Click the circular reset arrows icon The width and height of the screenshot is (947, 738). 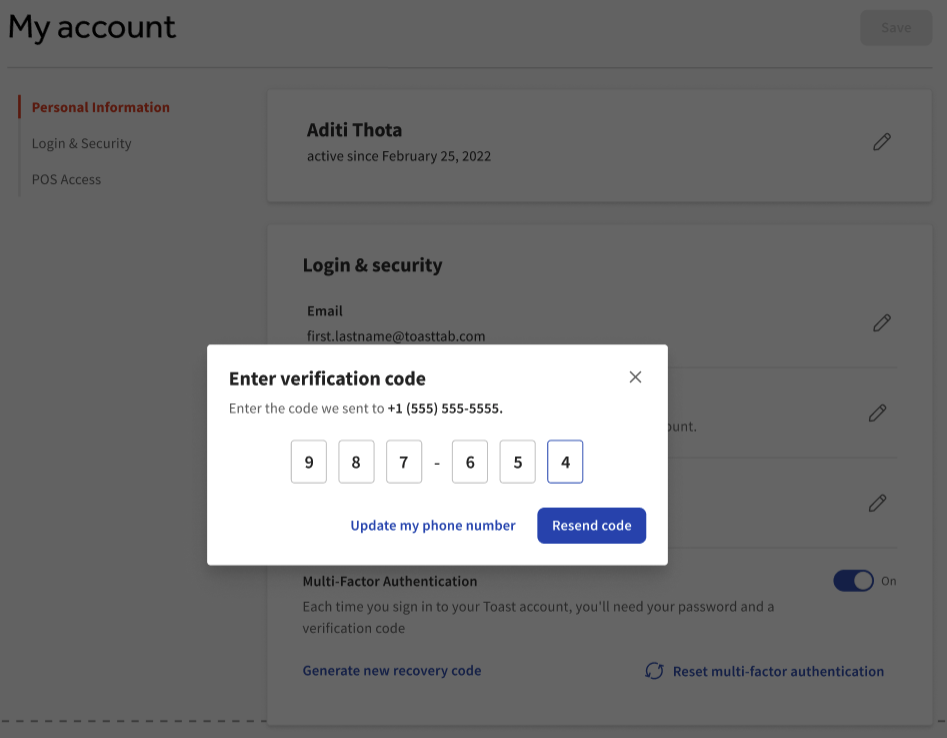pyautogui.click(x=654, y=671)
